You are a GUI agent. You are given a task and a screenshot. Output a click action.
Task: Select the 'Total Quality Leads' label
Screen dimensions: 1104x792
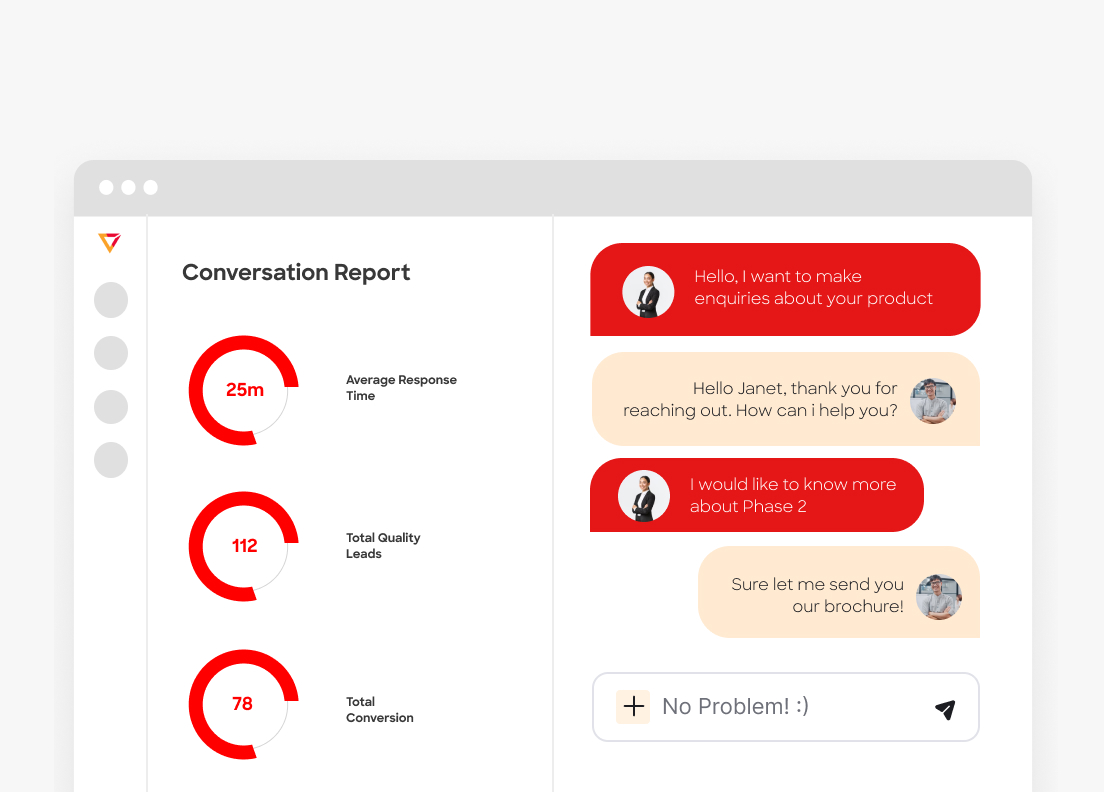383,546
